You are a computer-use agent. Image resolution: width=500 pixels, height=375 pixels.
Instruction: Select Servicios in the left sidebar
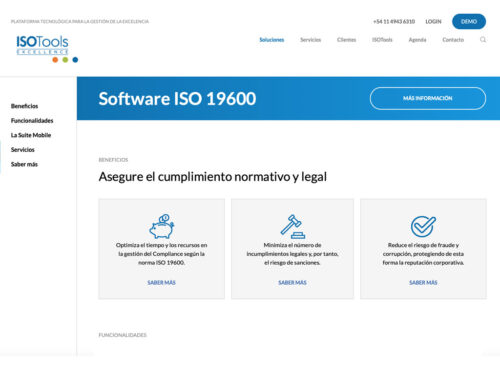[x=23, y=150]
